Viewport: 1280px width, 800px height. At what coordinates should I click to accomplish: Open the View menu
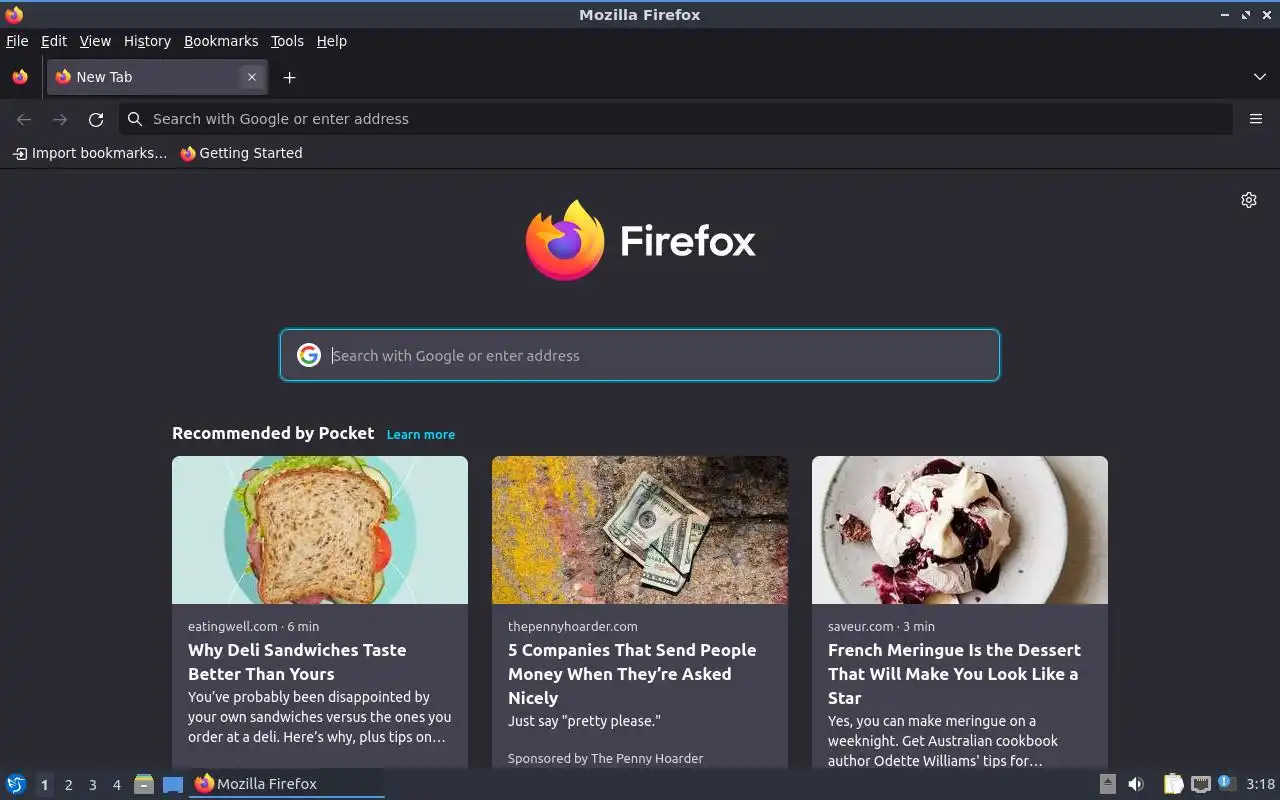point(95,41)
